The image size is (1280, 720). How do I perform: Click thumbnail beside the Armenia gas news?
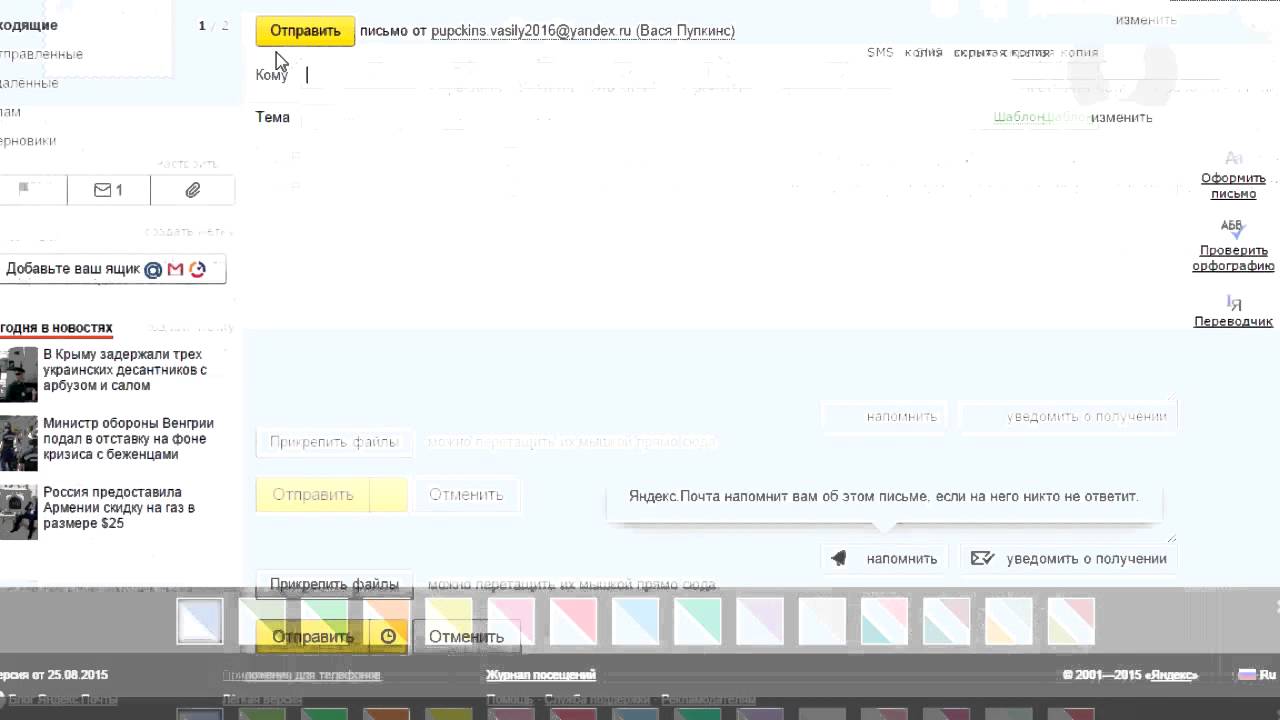[18, 512]
